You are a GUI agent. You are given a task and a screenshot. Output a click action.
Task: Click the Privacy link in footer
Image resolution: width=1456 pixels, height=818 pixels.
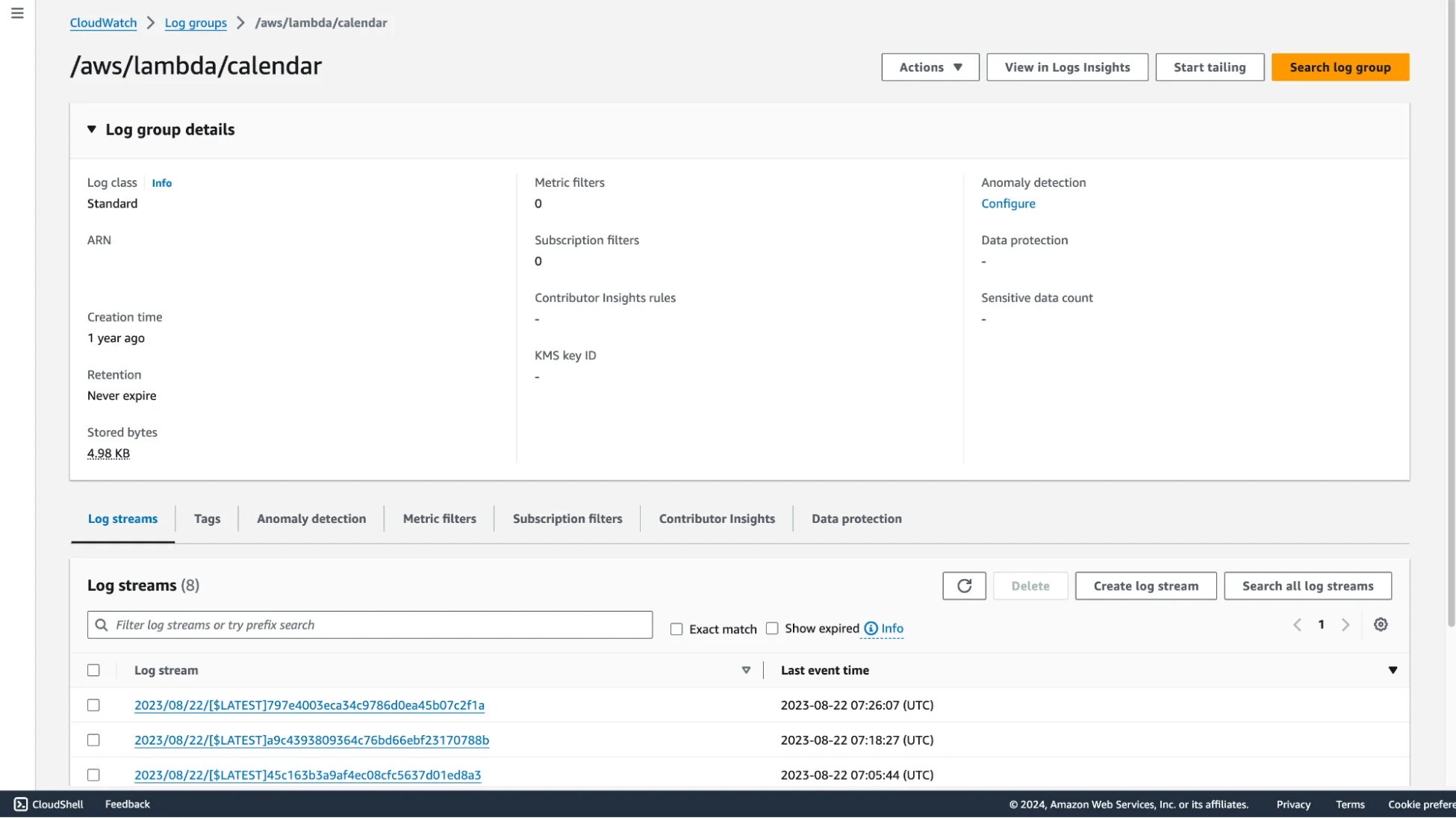1293,805
